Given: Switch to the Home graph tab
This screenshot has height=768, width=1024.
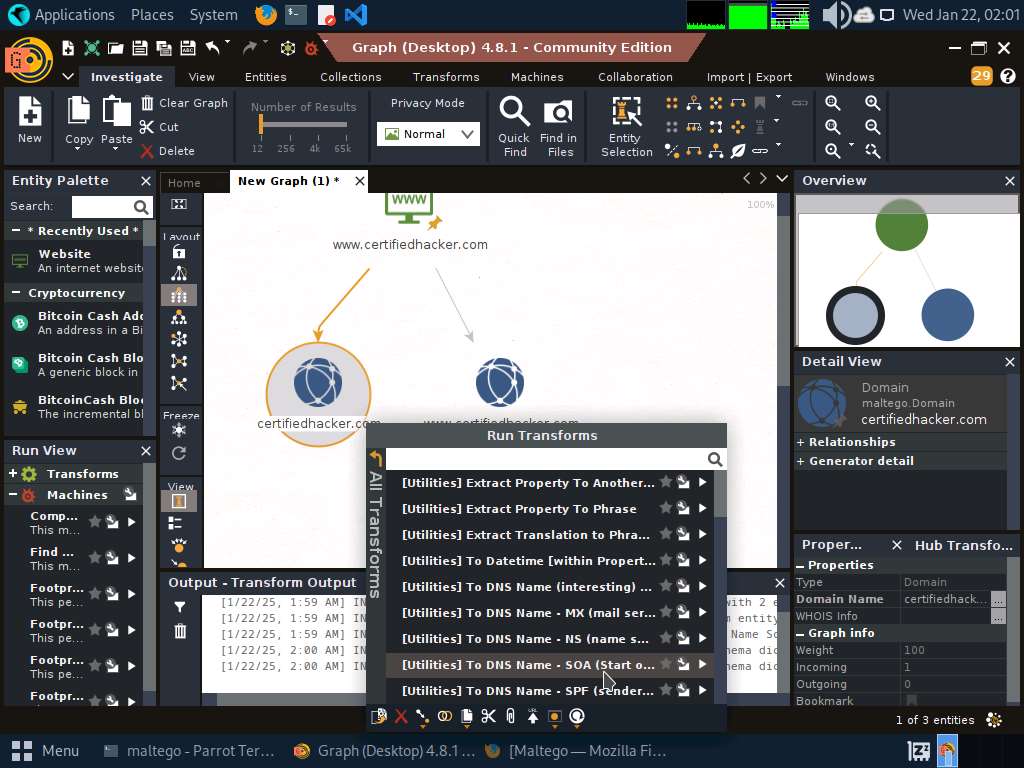Looking at the screenshot, I should [184, 183].
